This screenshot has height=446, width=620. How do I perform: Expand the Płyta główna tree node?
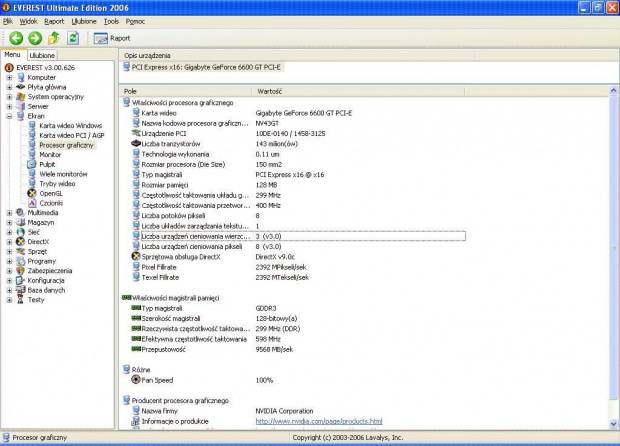pyautogui.click(x=9, y=87)
